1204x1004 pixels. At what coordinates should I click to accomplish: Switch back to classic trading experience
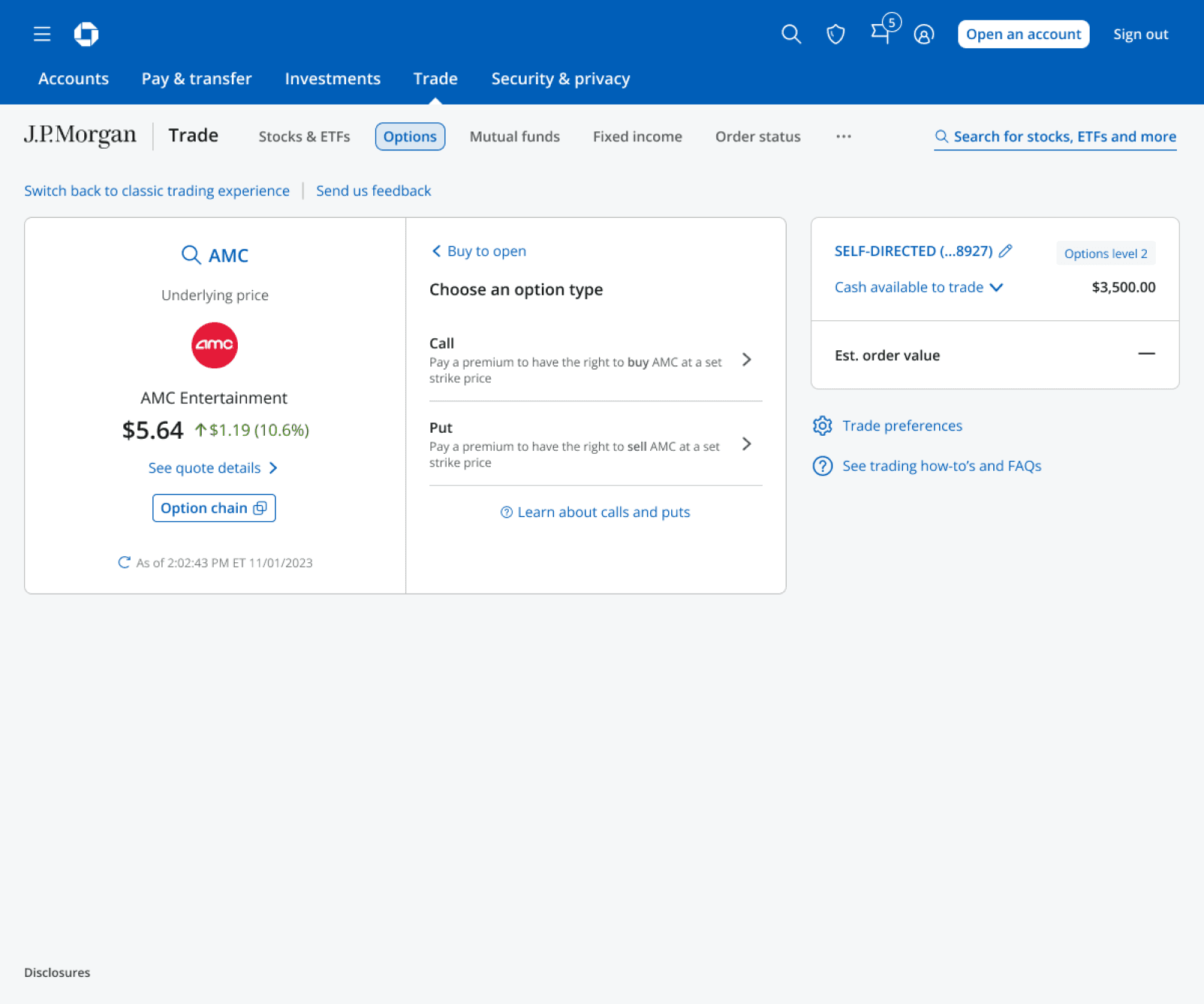pos(157,191)
